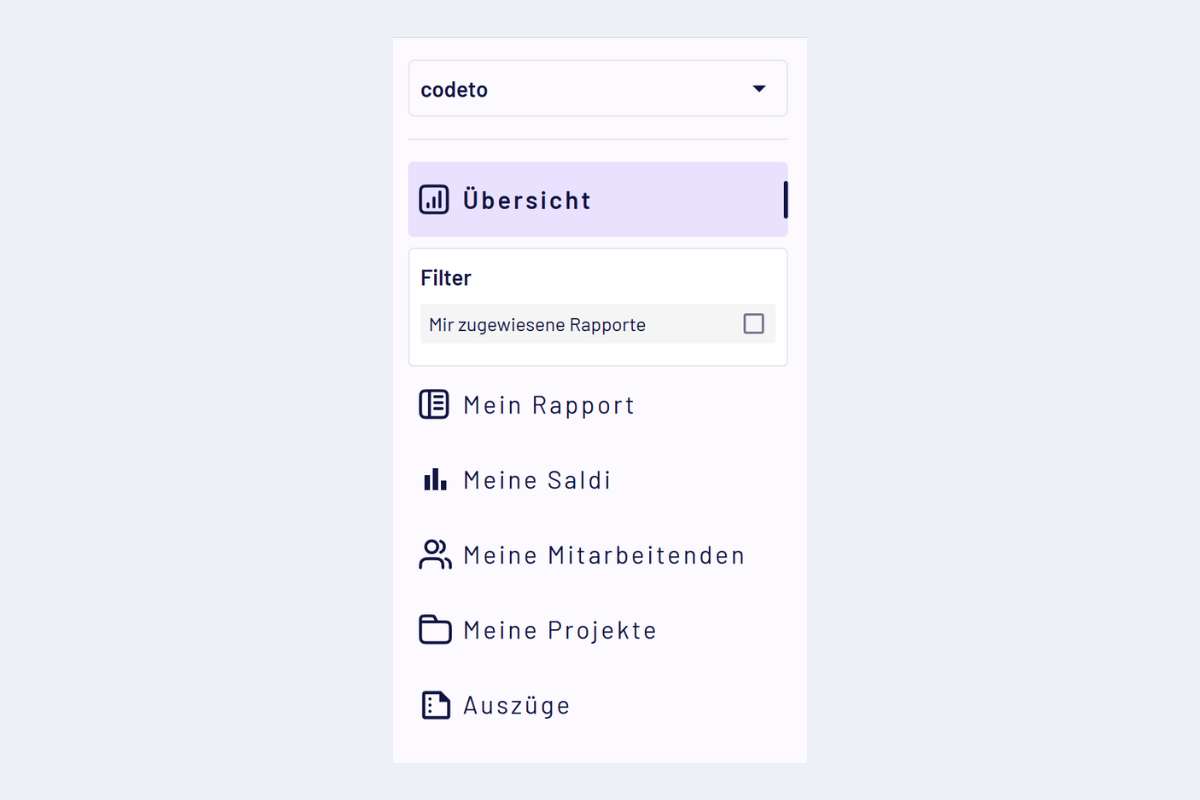
Task: Click blank area inside the codeto selector box
Action: [x=620, y=89]
